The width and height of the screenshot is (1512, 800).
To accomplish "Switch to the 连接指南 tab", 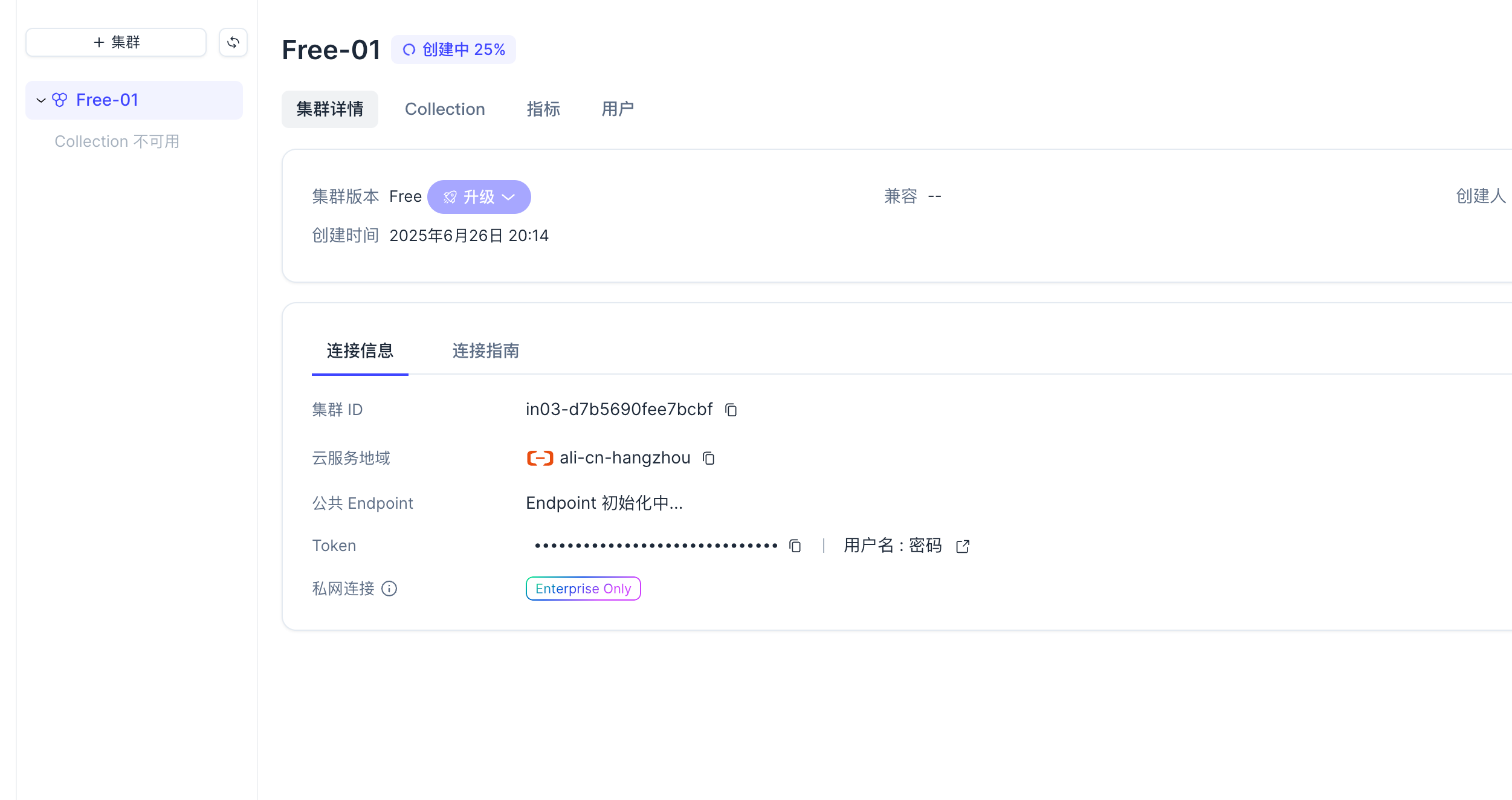I will [x=485, y=351].
